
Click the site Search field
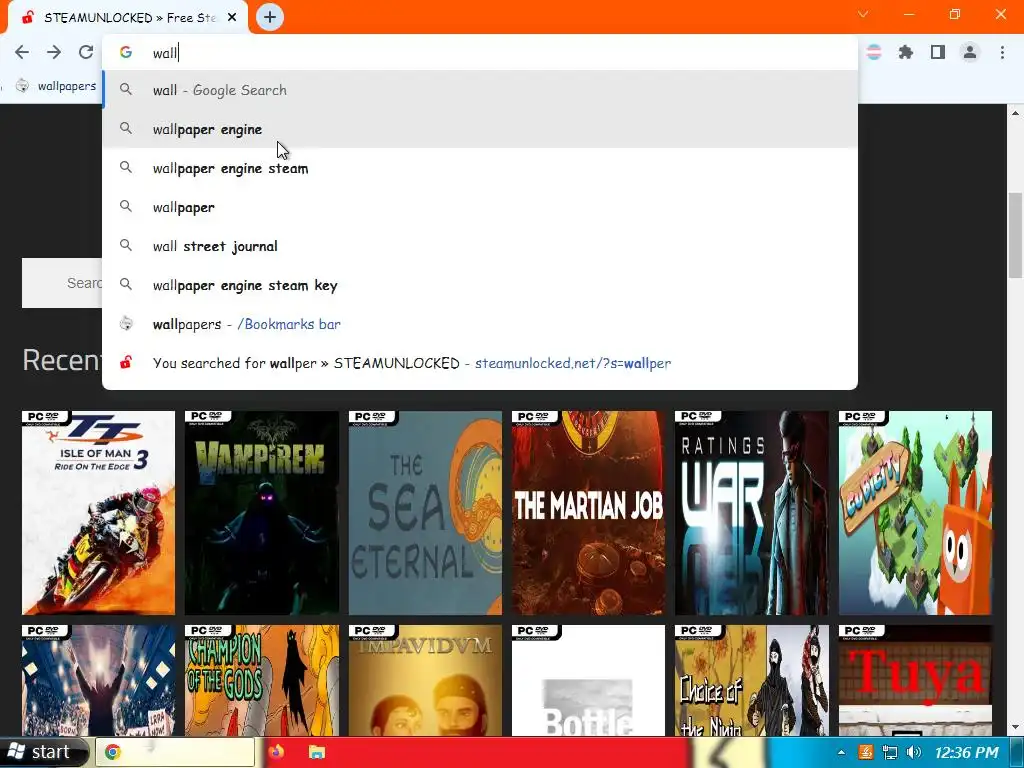point(62,283)
